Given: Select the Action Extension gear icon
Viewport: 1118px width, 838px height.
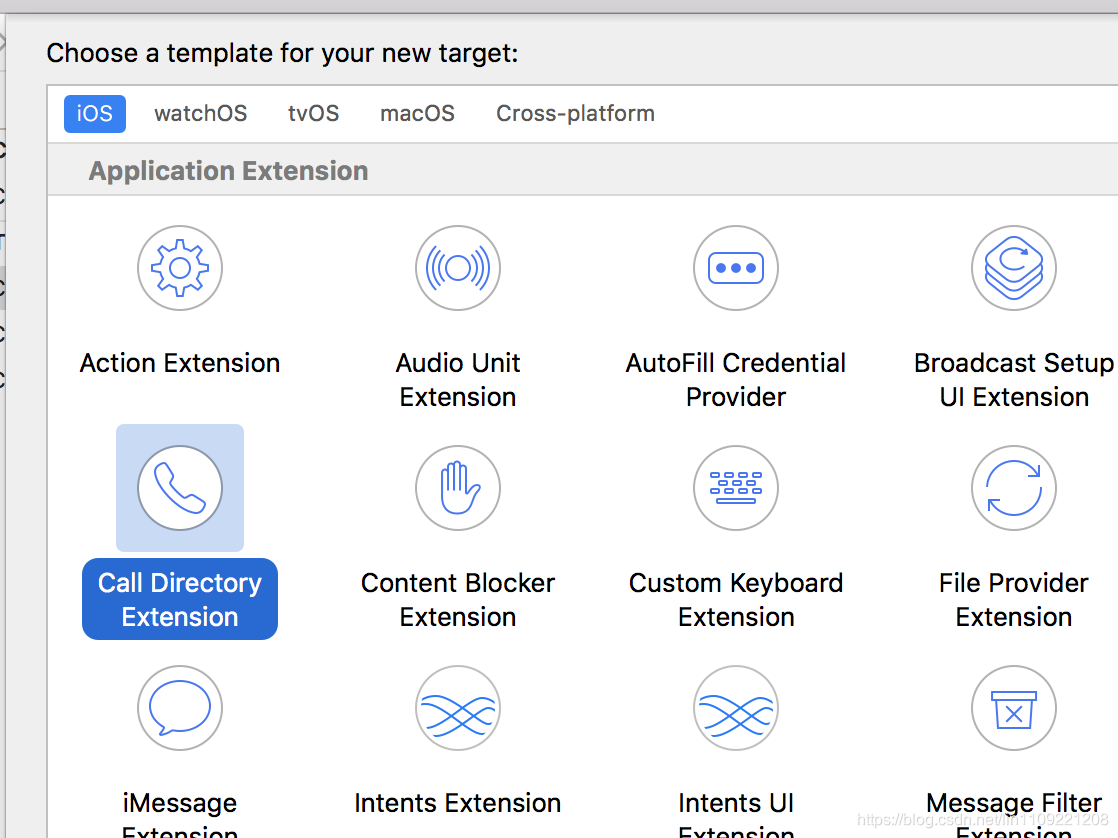Looking at the screenshot, I should tap(180, 268).
